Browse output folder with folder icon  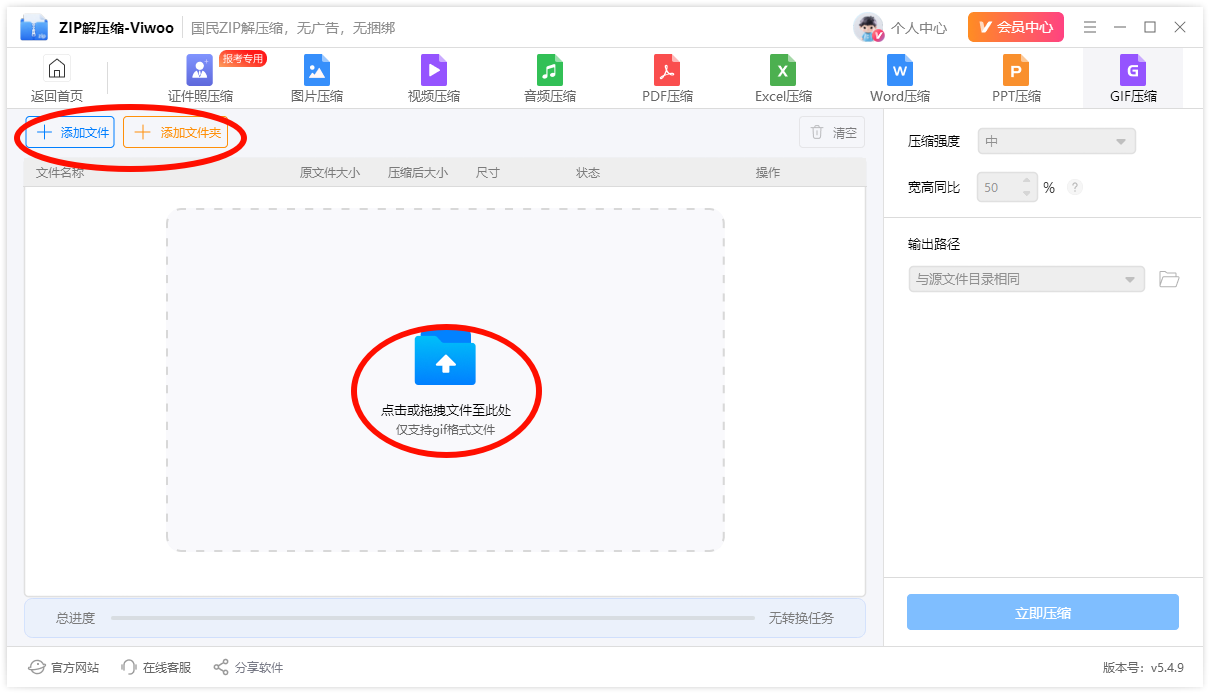(1169, 279)
